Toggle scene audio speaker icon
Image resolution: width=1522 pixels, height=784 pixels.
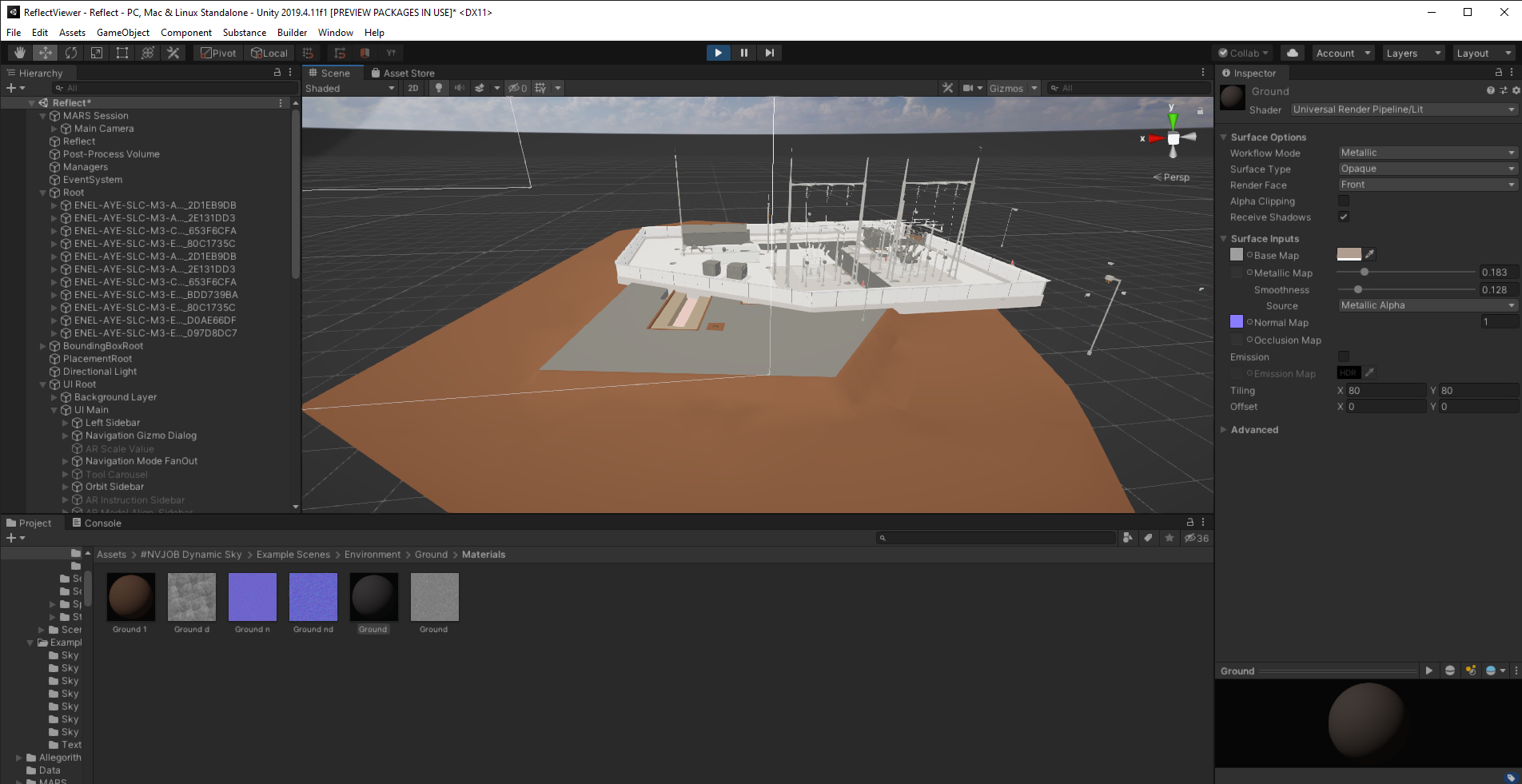pyautogui.click(x=460, y=88)
